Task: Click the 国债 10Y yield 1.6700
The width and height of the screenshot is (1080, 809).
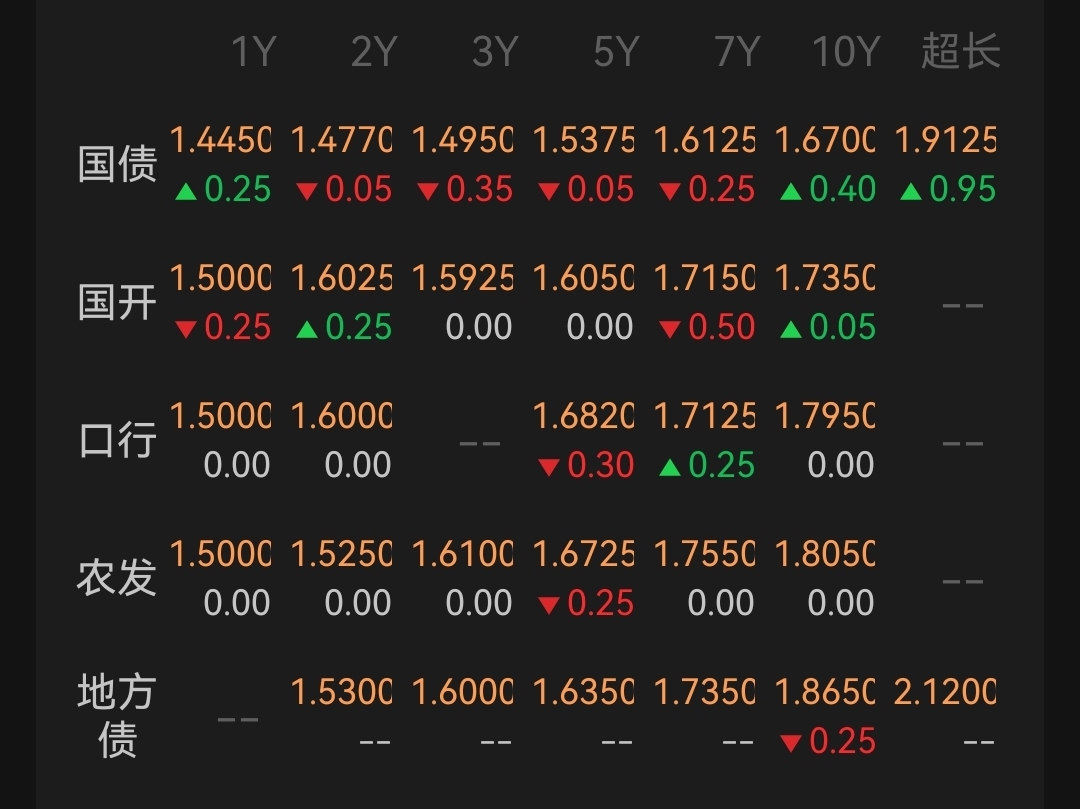Action: pos(825,140)
